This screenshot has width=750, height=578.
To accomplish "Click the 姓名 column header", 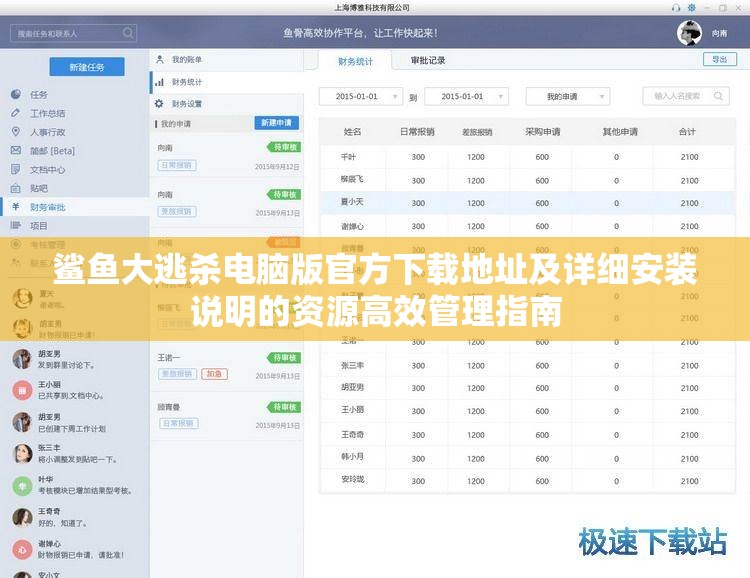I will tap(352, 132).
